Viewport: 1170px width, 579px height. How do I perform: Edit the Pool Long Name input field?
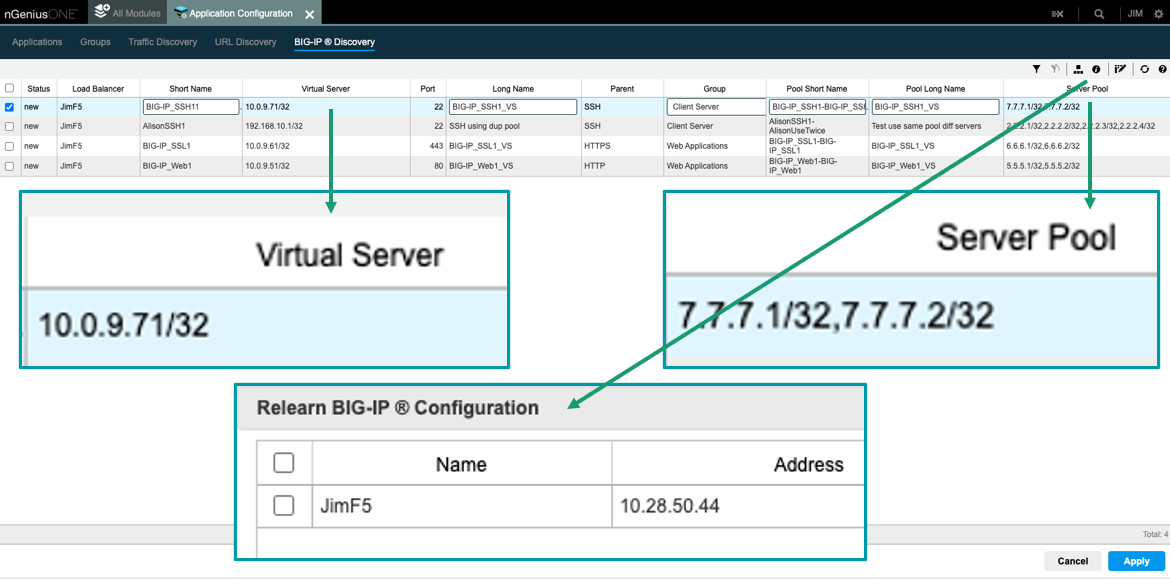point(936,107)
